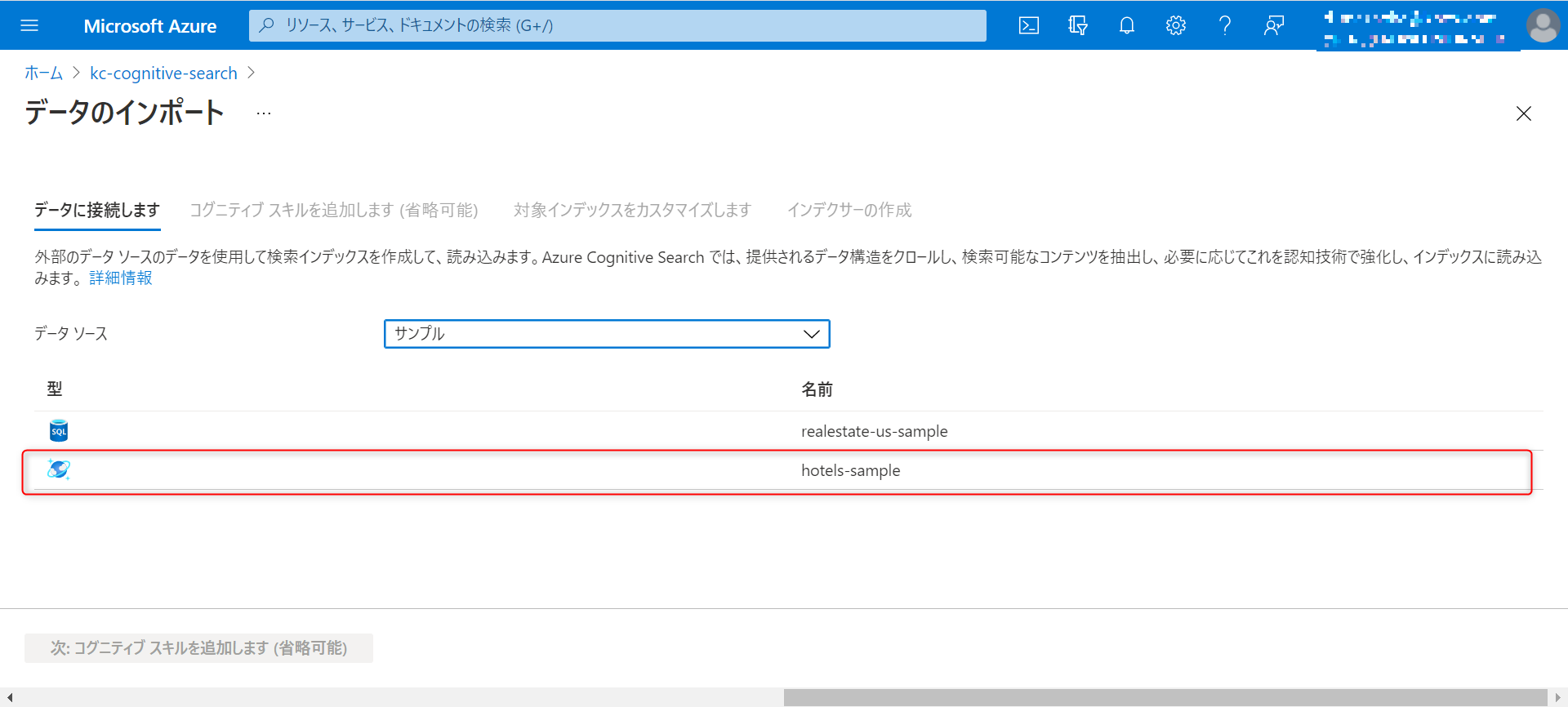1568x707 pixels.
Task: Open the help question mark menu
Action: pyautogui.click(x=1225, y=25)
